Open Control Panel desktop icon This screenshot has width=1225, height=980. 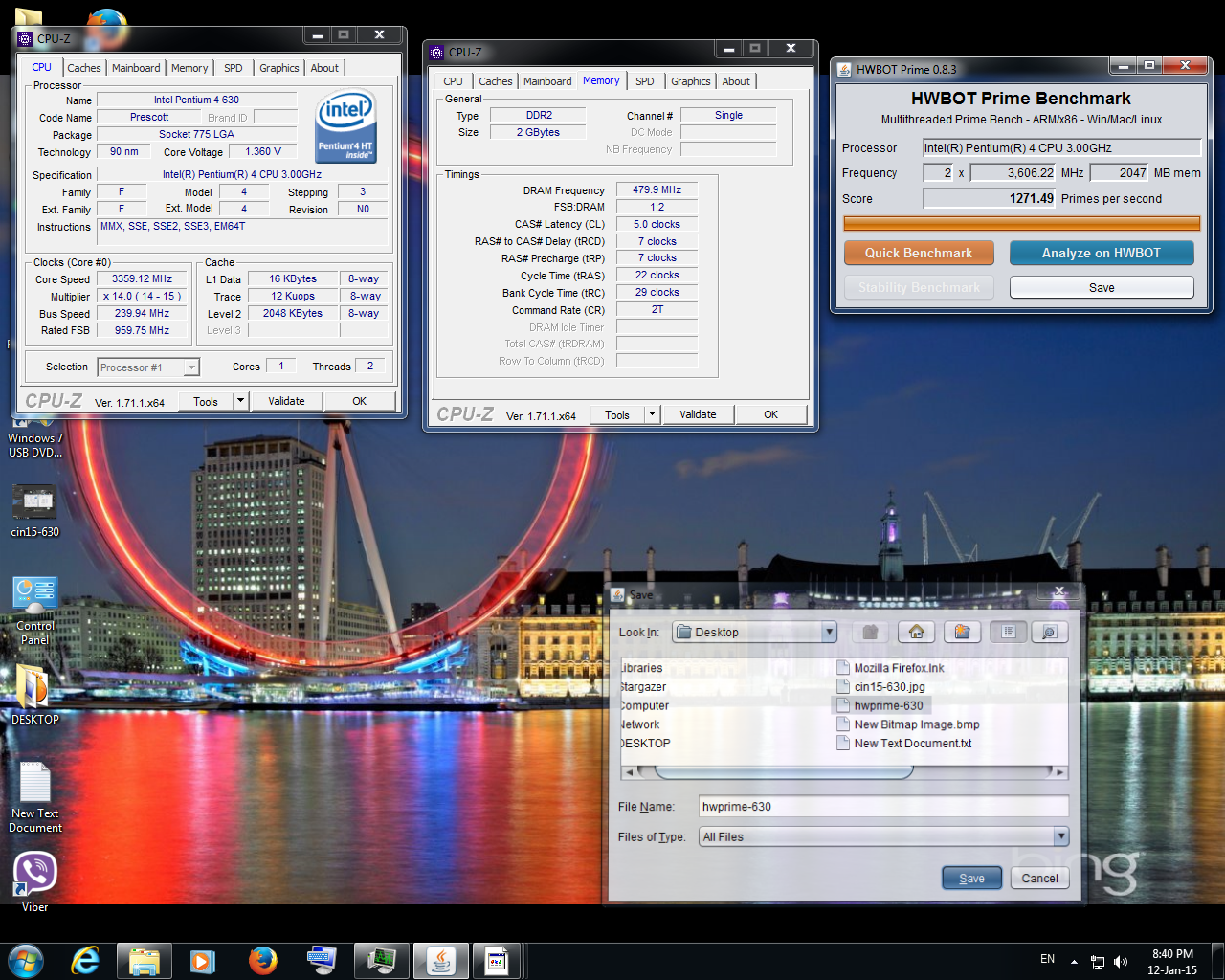(x=35, y=610)
